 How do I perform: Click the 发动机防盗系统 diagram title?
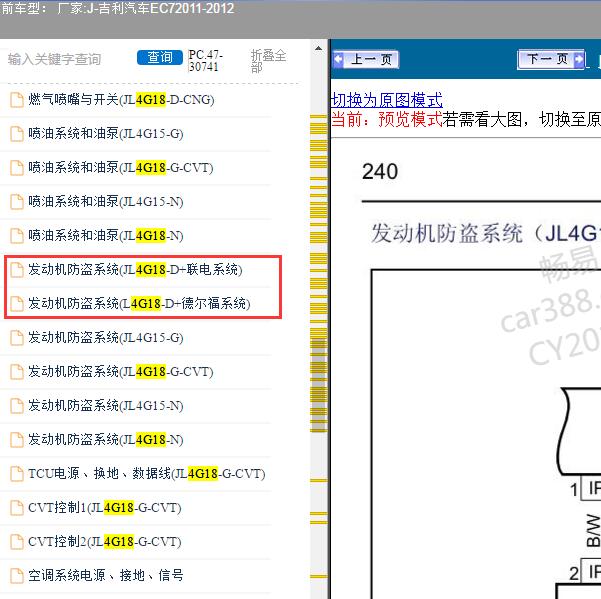(486, 233)
